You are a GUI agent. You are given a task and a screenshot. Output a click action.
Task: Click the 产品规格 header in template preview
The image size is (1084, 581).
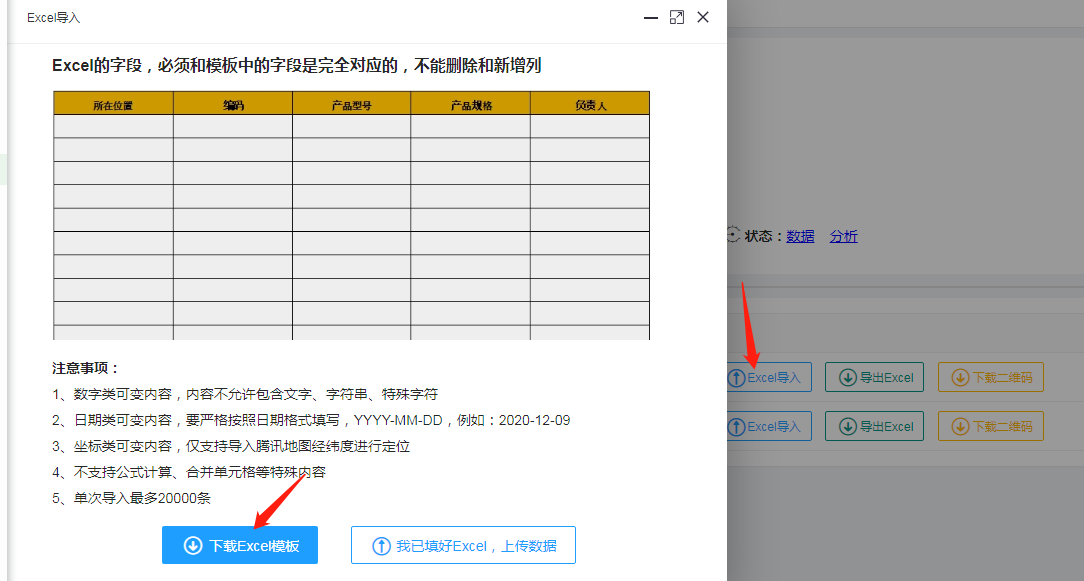coord(471,104)
